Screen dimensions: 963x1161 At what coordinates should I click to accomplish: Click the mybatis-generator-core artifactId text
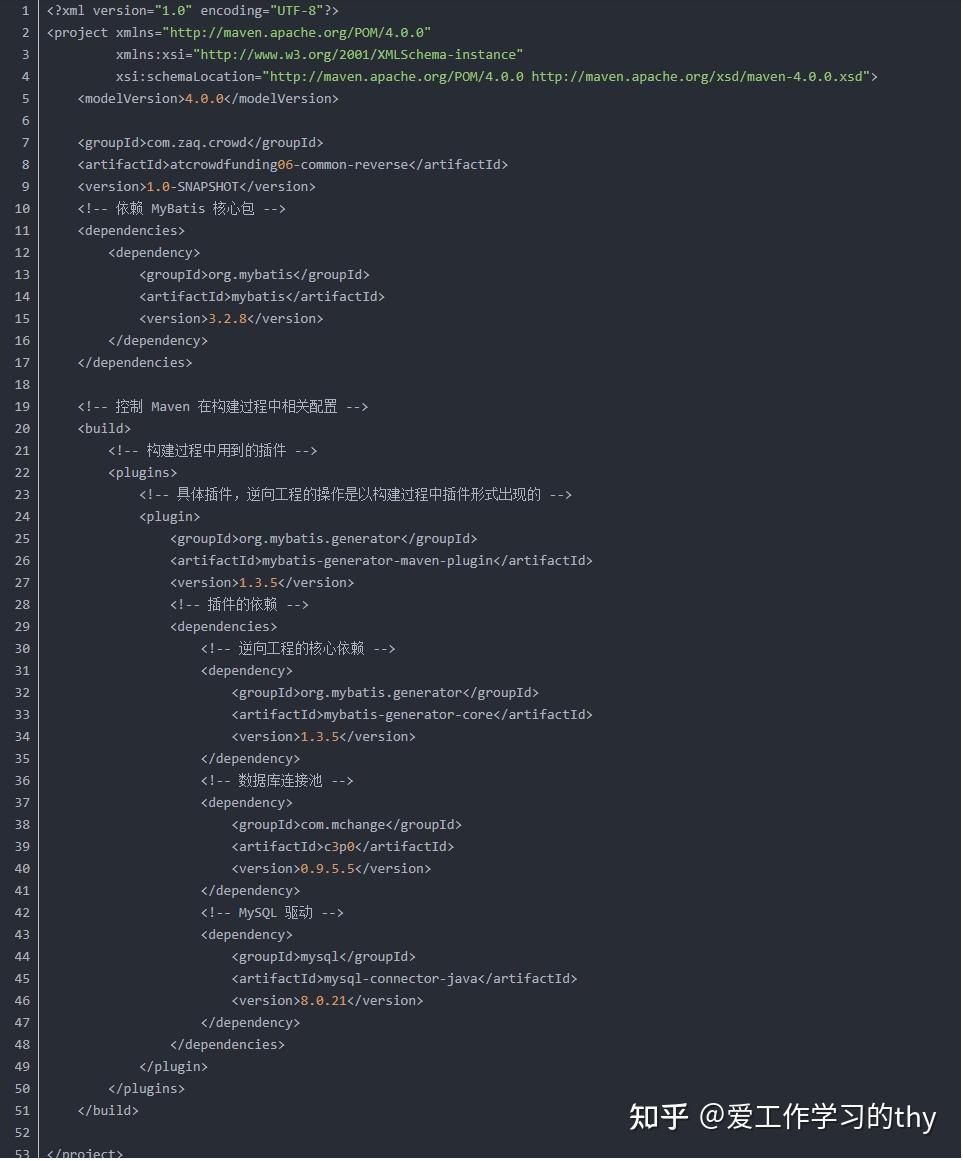pos(408,714)
